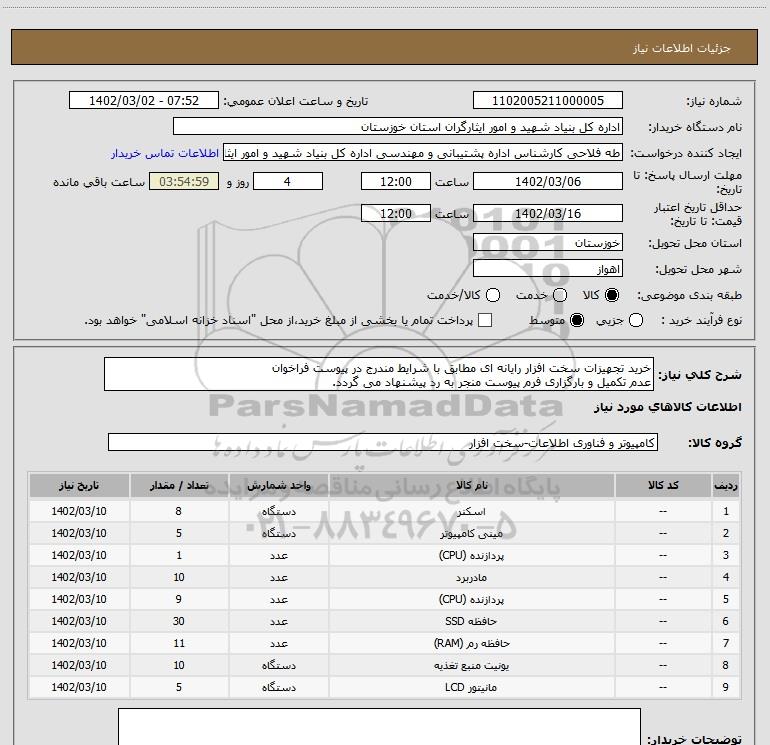
Task: Click the تعداد / مقدار column header
Action: point(179,485)
